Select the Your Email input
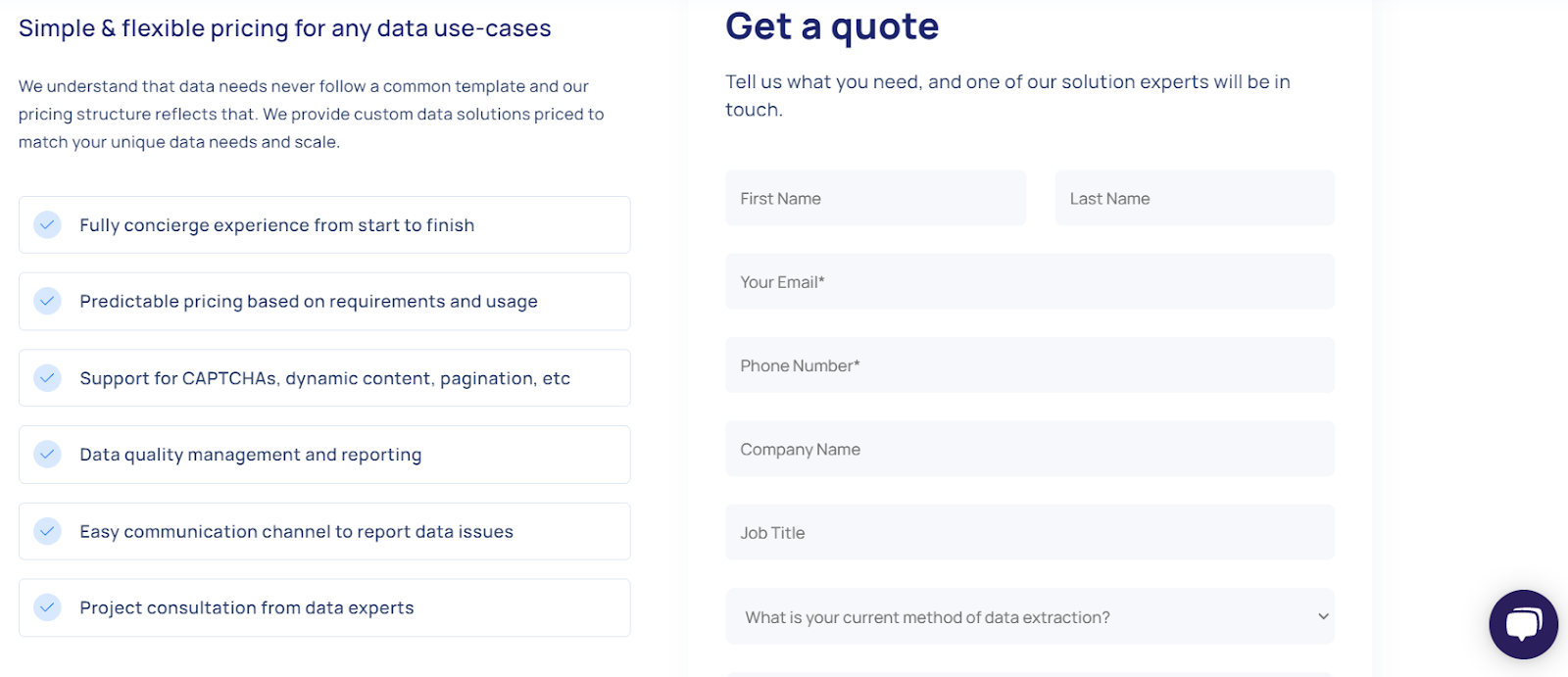The width and height of the screenshot is (1568, 677). (x=1029, y=282)
